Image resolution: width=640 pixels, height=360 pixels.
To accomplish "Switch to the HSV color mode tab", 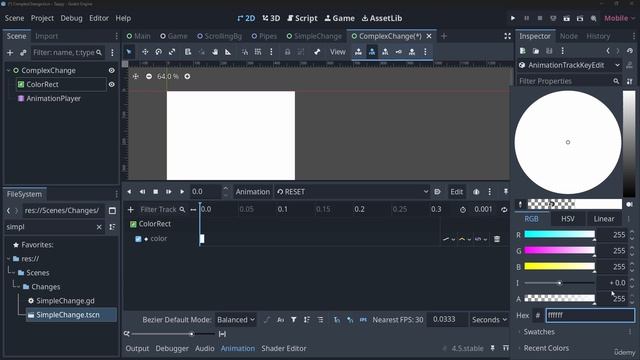I will 568,219.
